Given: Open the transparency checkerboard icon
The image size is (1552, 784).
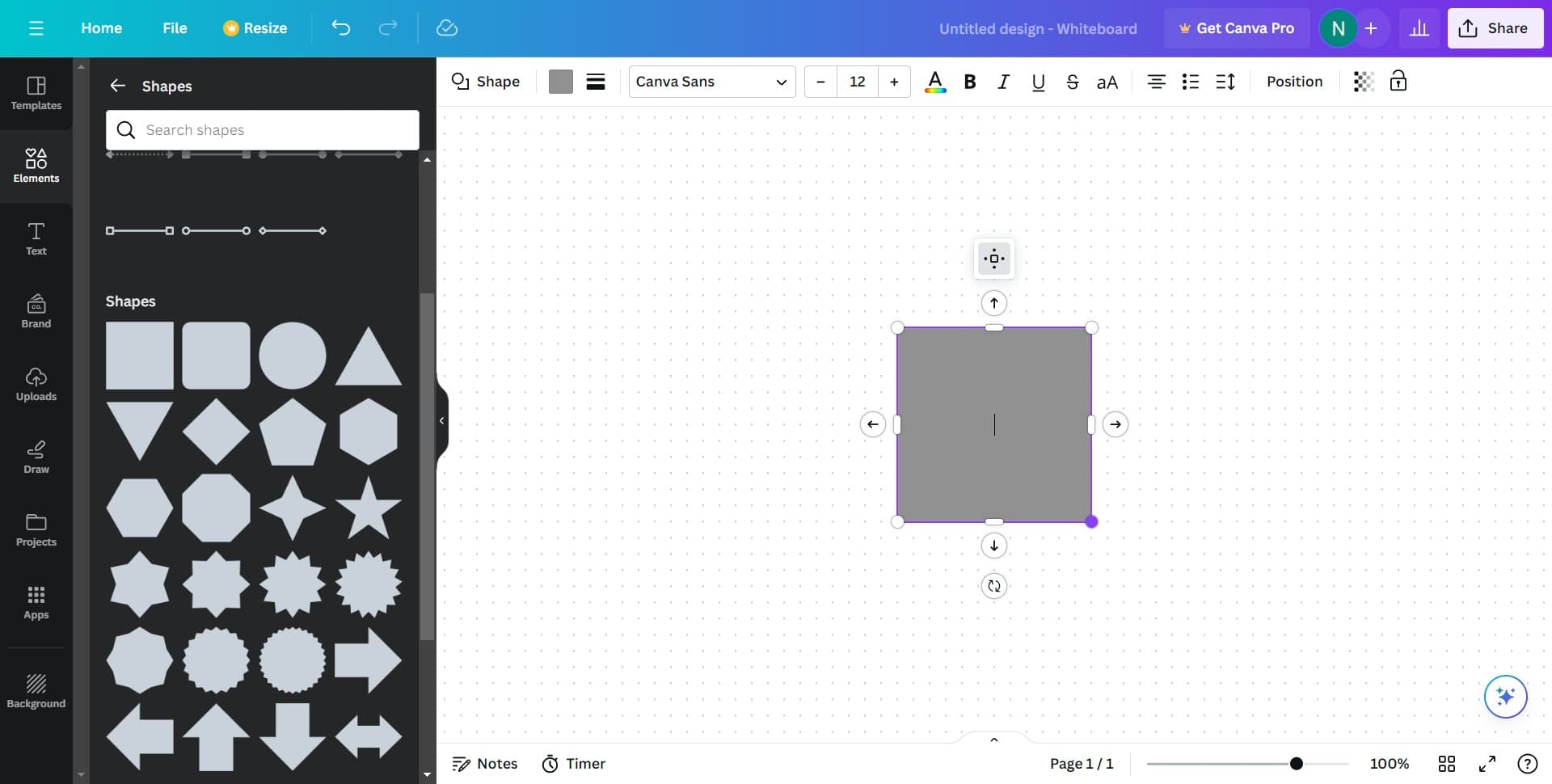Looking at the screenshot, I should 1363,82.
